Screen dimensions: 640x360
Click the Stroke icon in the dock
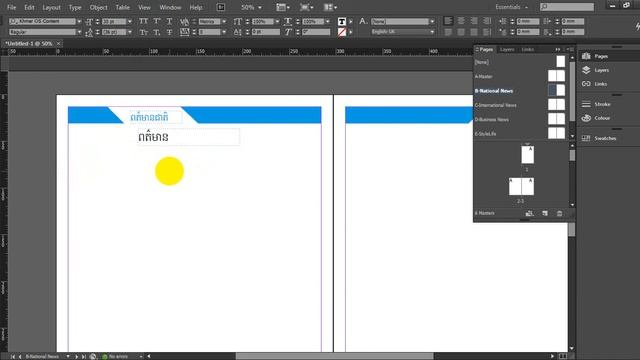[x=586, y=104]
